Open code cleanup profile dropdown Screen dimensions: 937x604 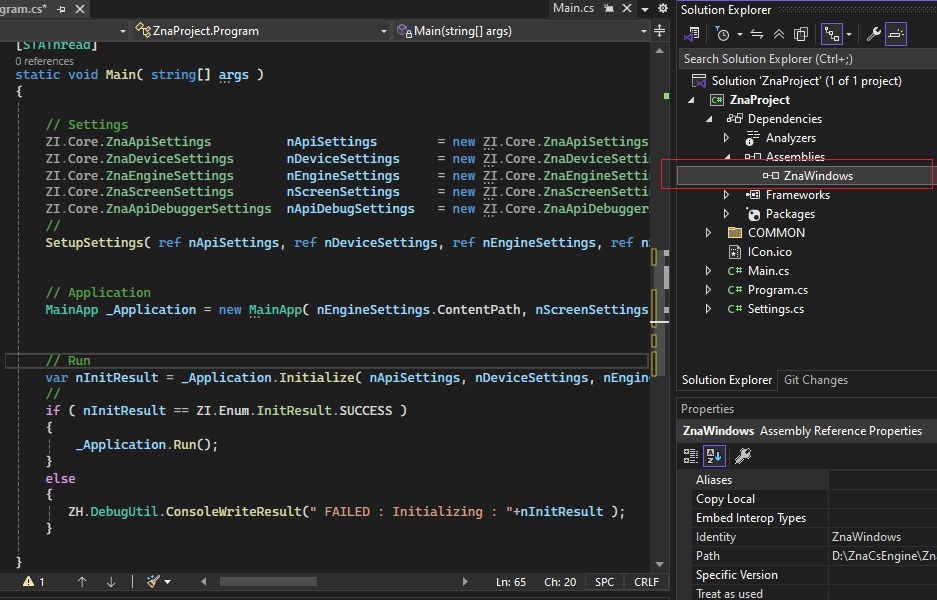[168, 582]
